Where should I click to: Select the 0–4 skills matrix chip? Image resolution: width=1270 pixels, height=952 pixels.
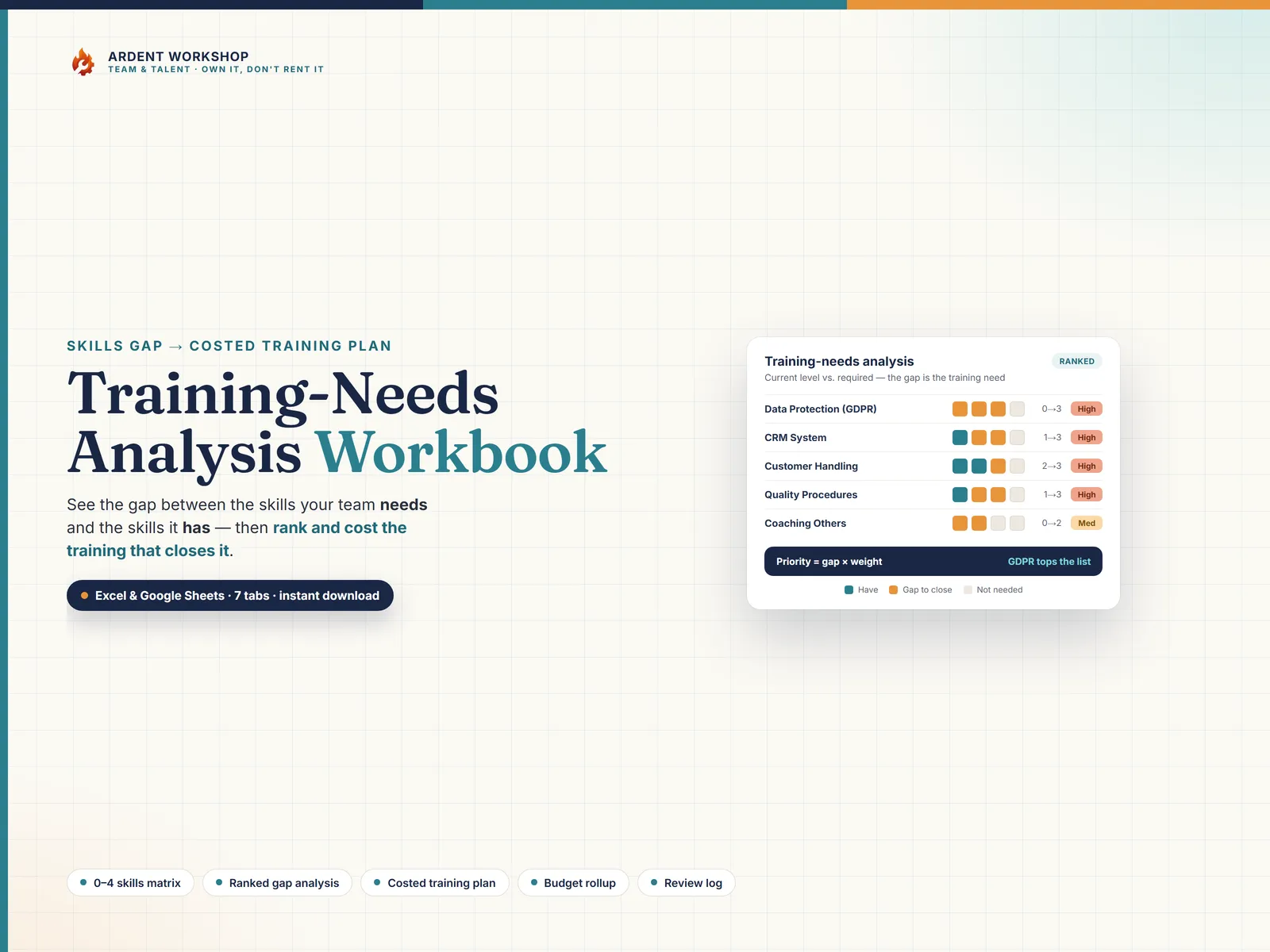point(131,883)
